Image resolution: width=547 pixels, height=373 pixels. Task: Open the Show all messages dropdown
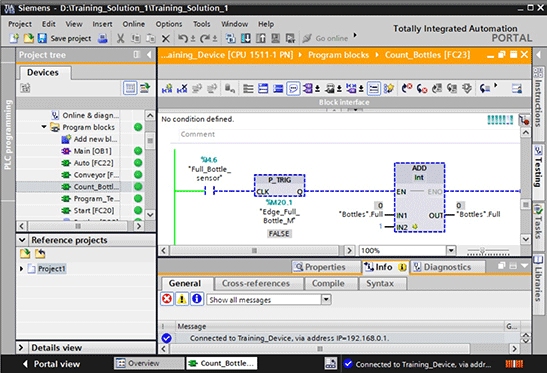click(x=326, y=299)
